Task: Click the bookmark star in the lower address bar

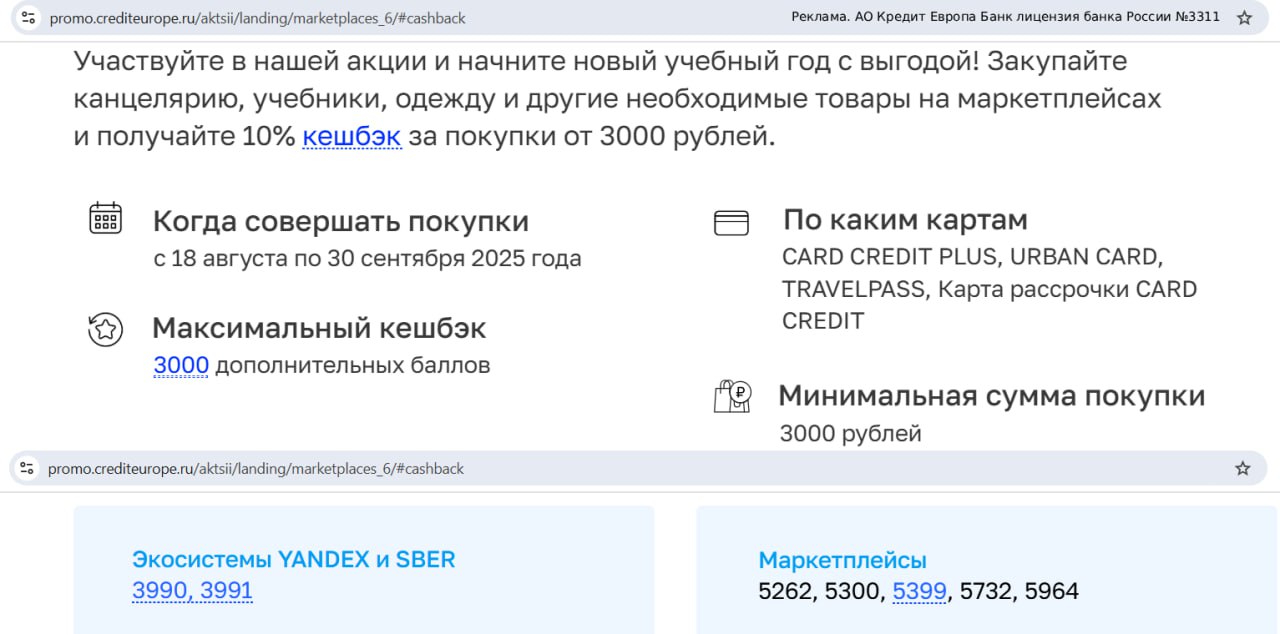Action: click(1243, 468)
